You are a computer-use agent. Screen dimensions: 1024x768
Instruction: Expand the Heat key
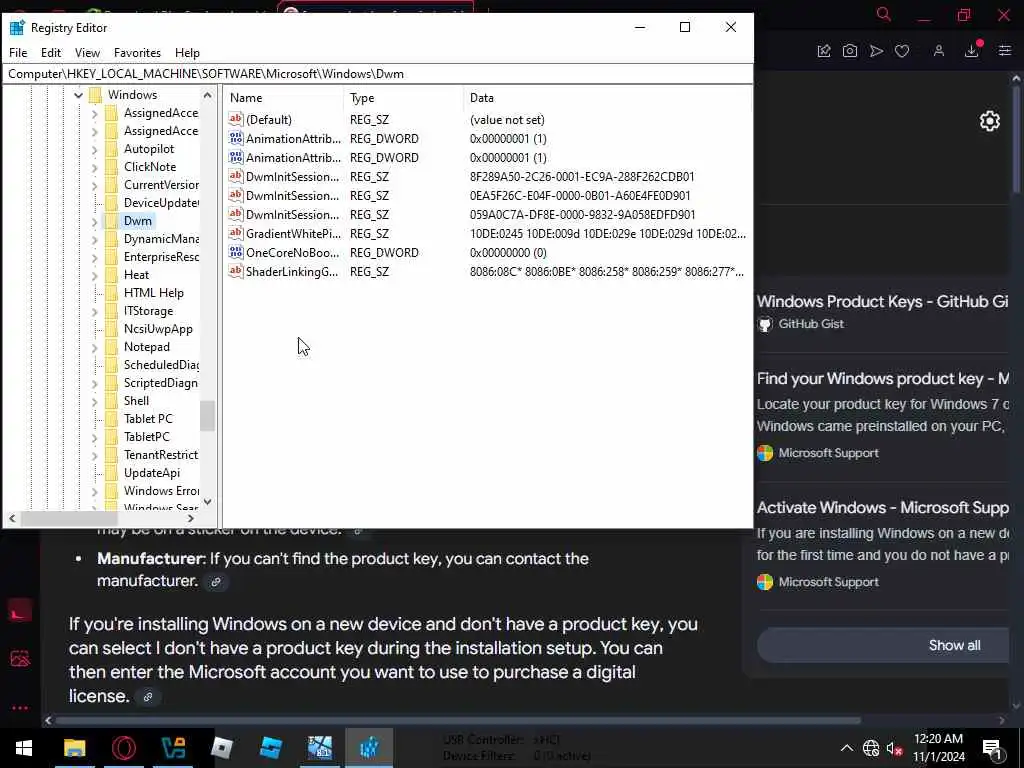pyautogui.click(x=95, y=276)
